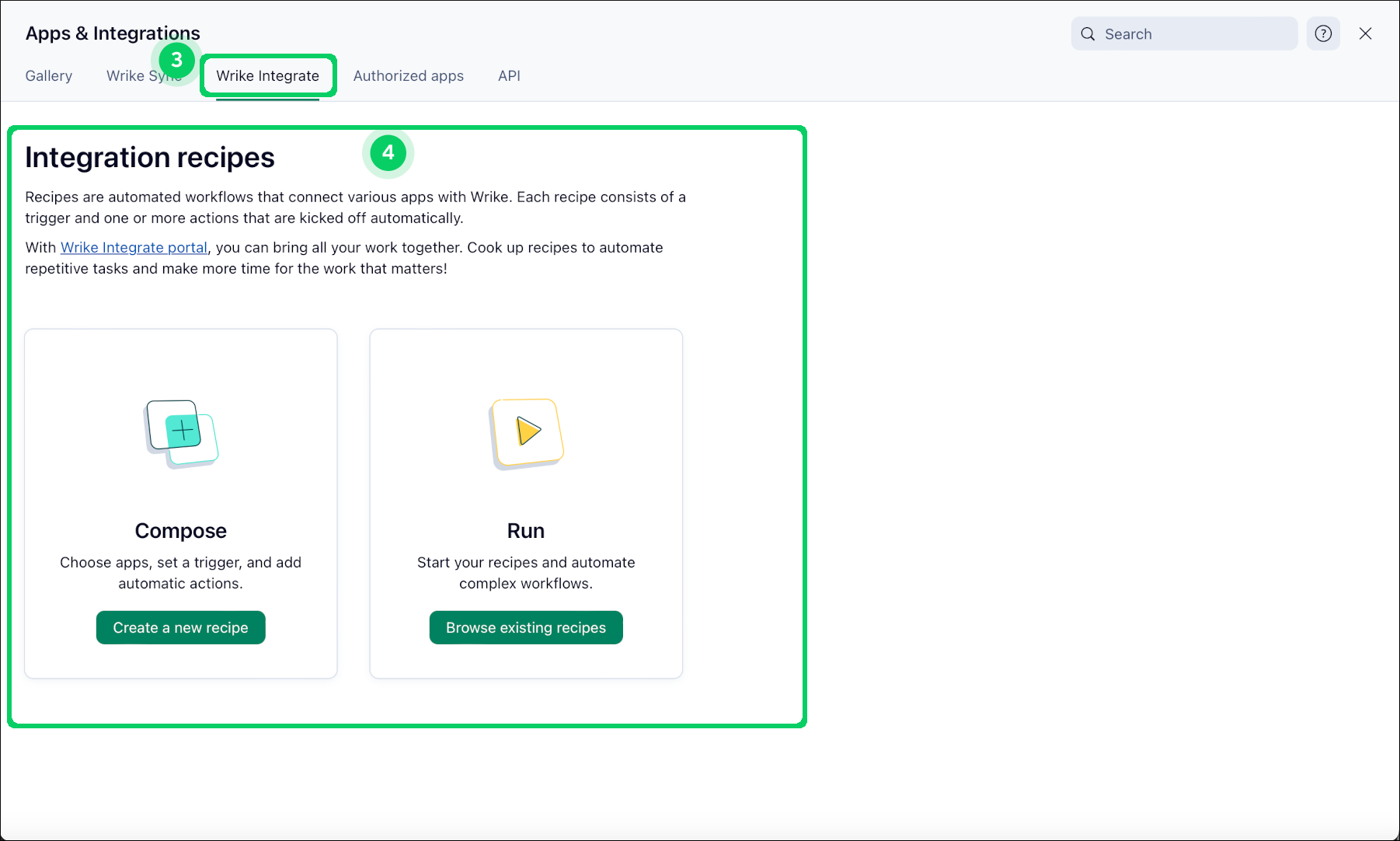This screenshot has width=1400, height=841.
Task: Click Create a new recipe
Action: pyautogui.click(x=180, y=627)
